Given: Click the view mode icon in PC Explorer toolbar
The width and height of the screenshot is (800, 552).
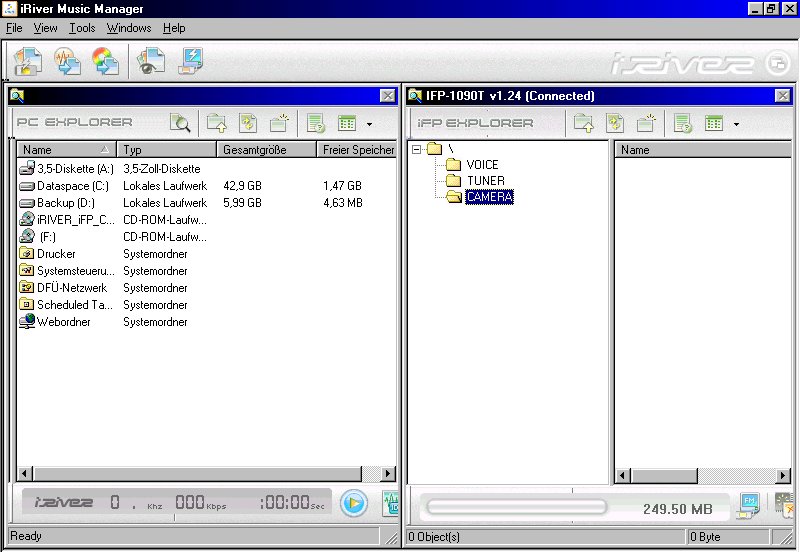Looking at the screenshot, I should click(347, 123).
